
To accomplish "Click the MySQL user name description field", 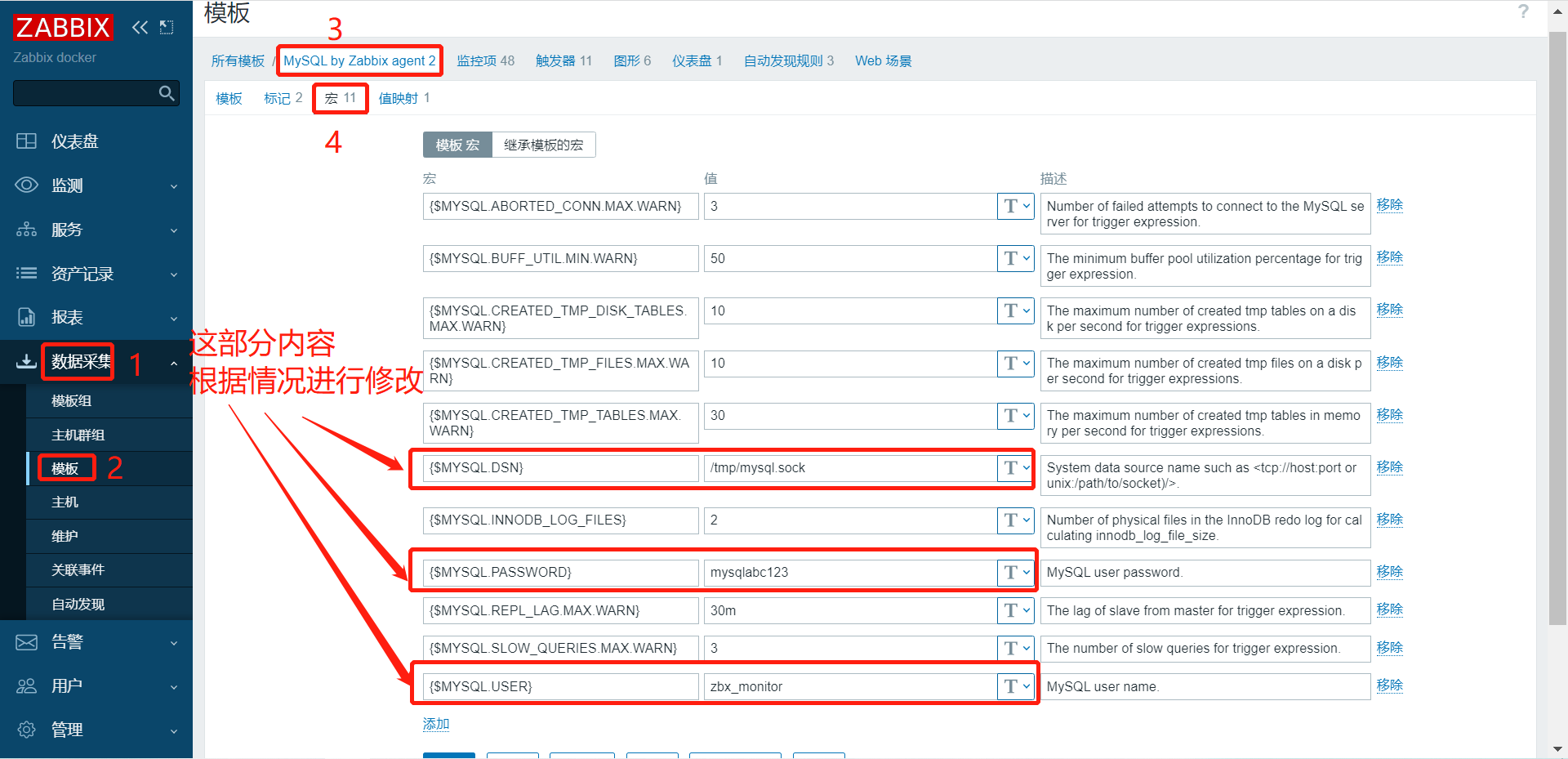I will 1205,687.
